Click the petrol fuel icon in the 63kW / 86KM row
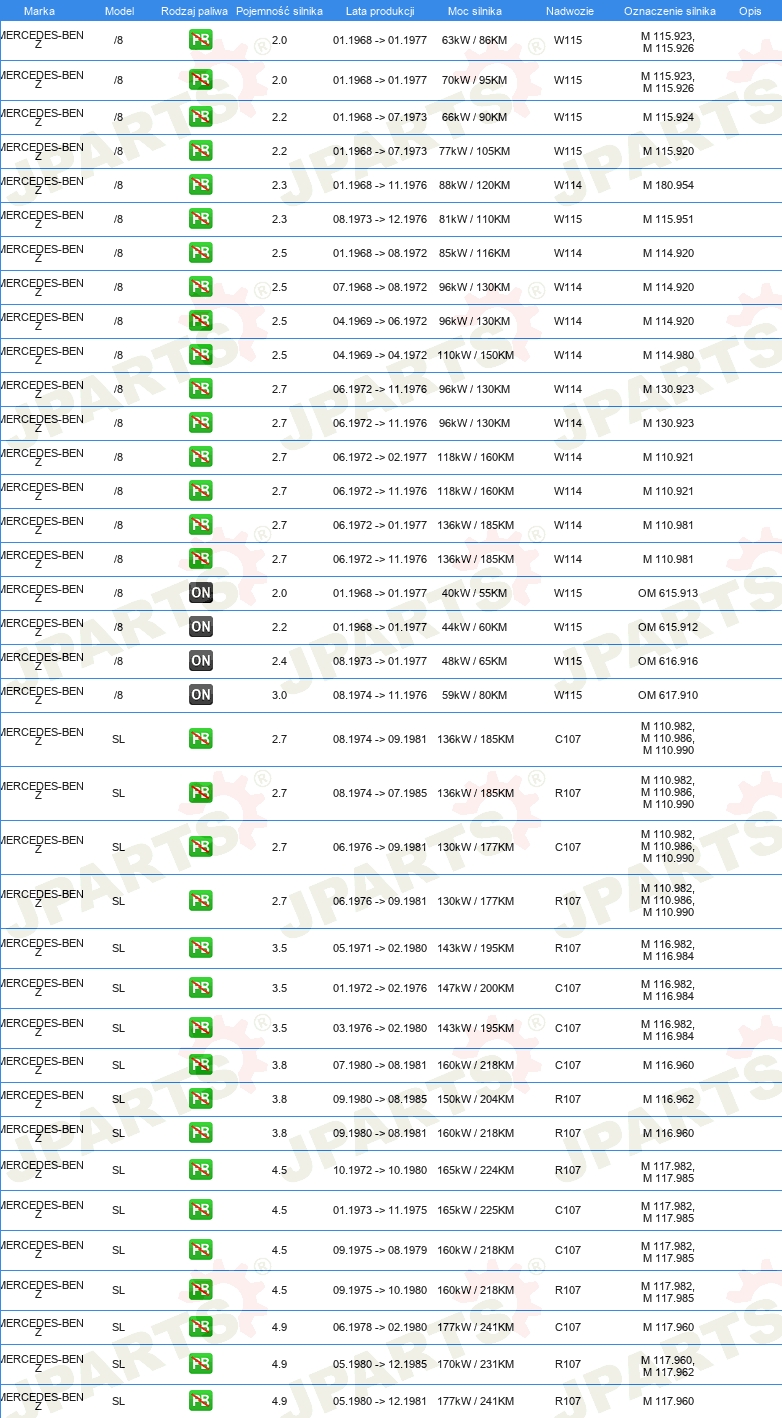This screenshot has width=782, height=1418. 201,41
